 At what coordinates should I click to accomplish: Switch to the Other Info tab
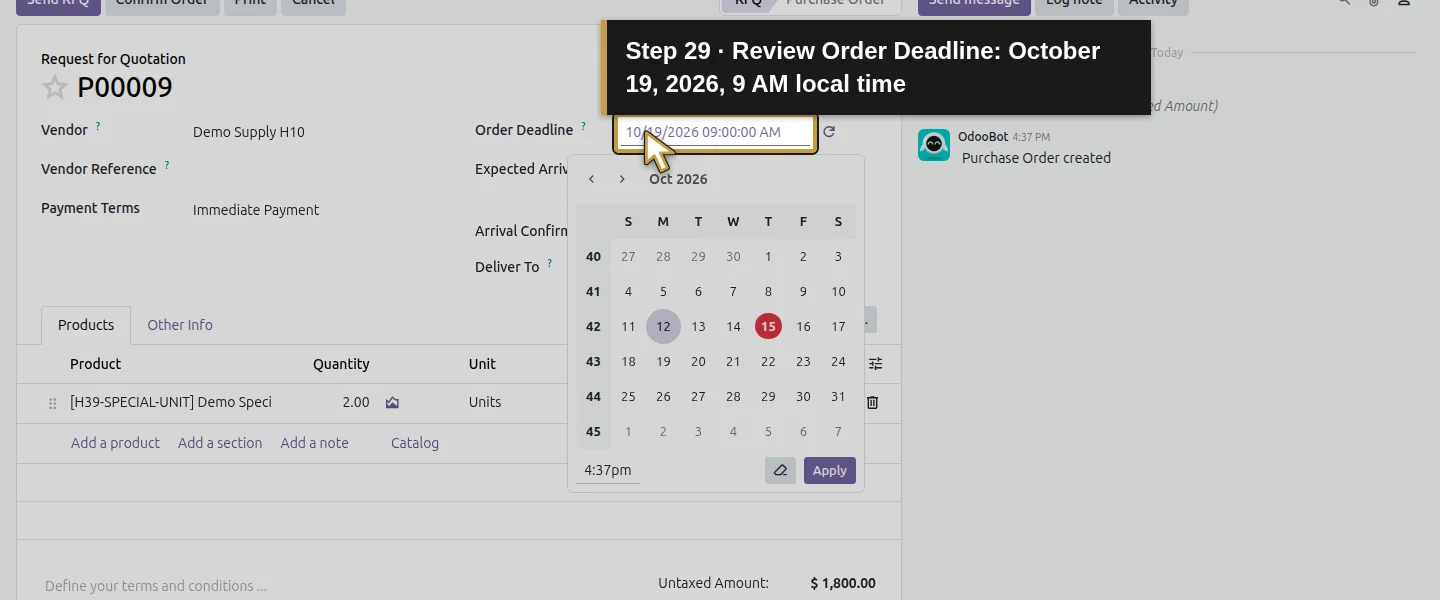180,325
